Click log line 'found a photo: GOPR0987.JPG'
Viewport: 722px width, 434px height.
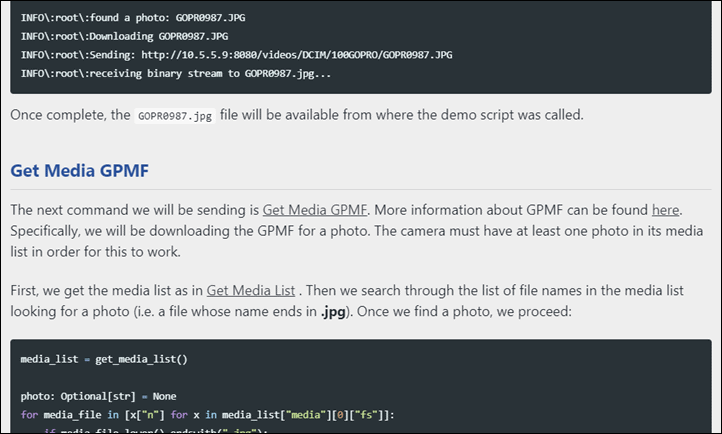pos(133,17)
